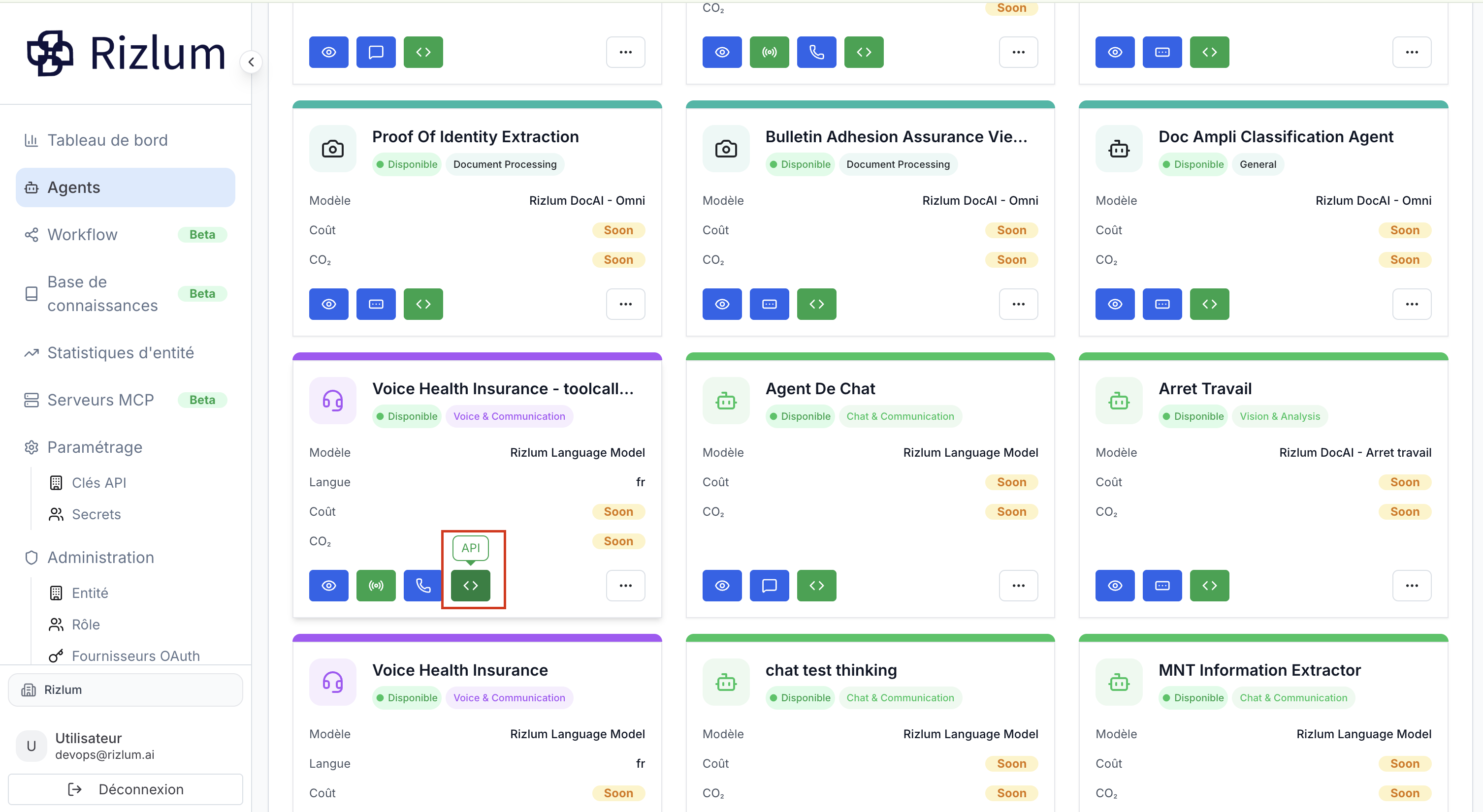Image resolution: width=1483 pixels, height=812 pixels.
Task: Open API code for Bulletin Adhesion Assurance Vie
Action: (x=816, y=304)
